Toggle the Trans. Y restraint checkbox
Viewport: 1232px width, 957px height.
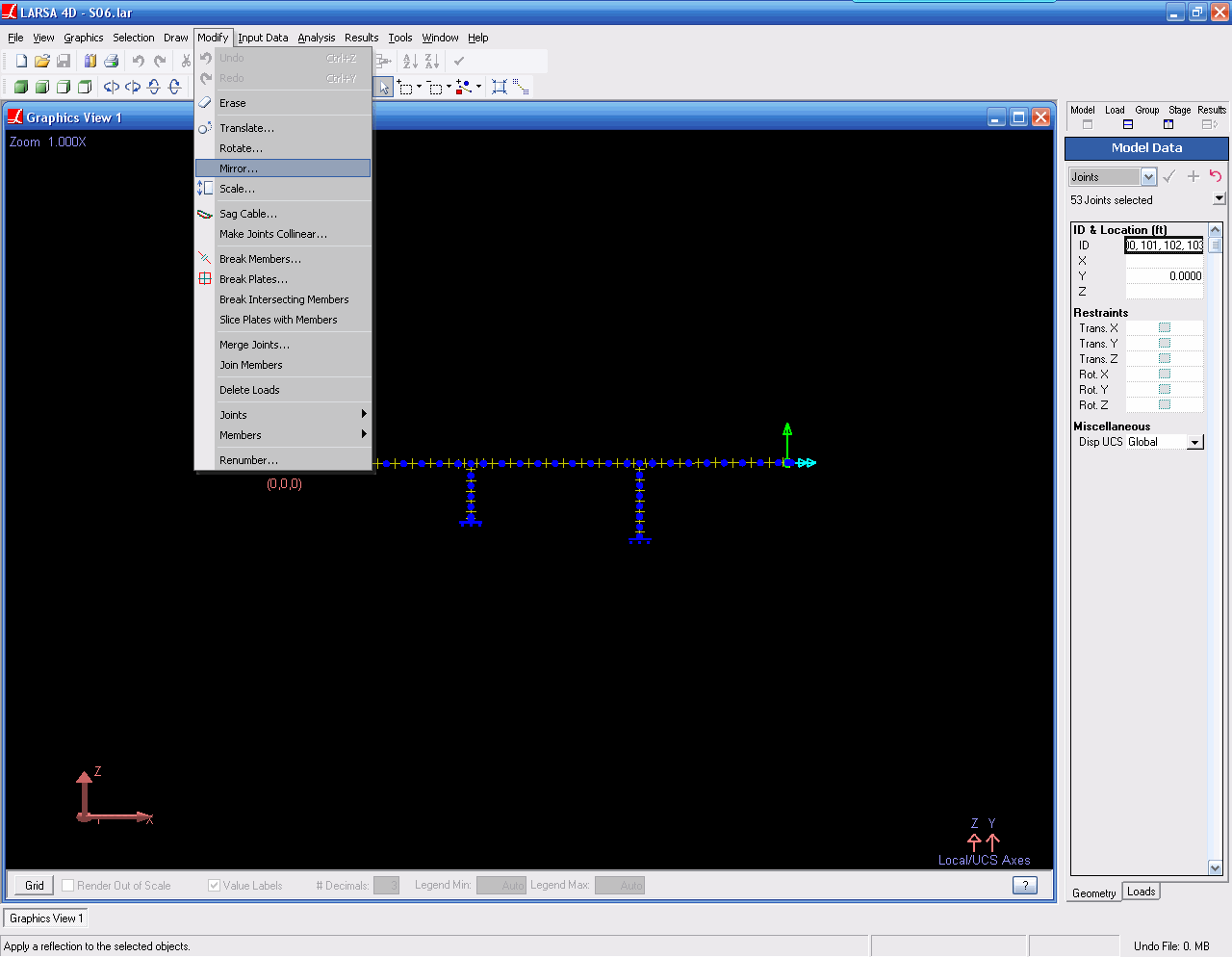[x=1165, y=343]
